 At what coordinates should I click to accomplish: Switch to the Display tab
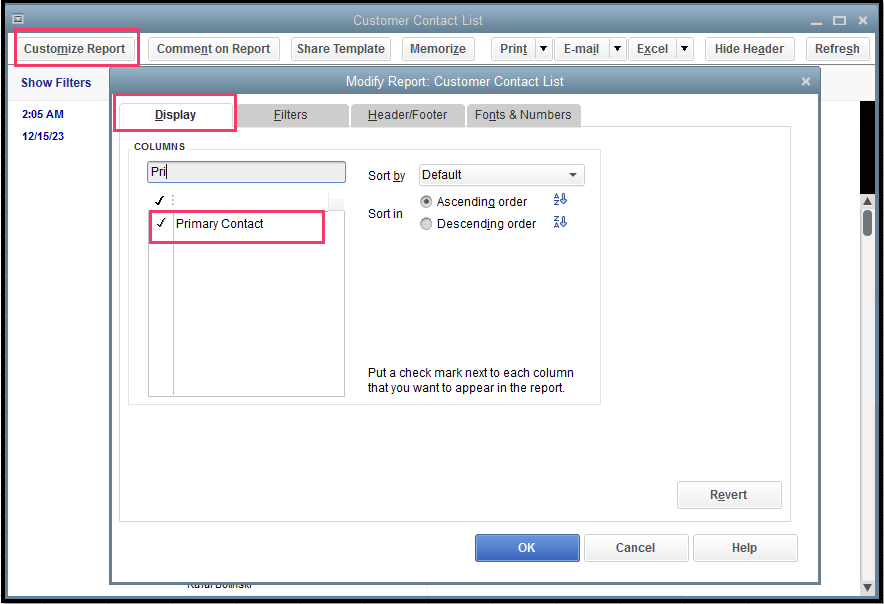tap(175, 115)
